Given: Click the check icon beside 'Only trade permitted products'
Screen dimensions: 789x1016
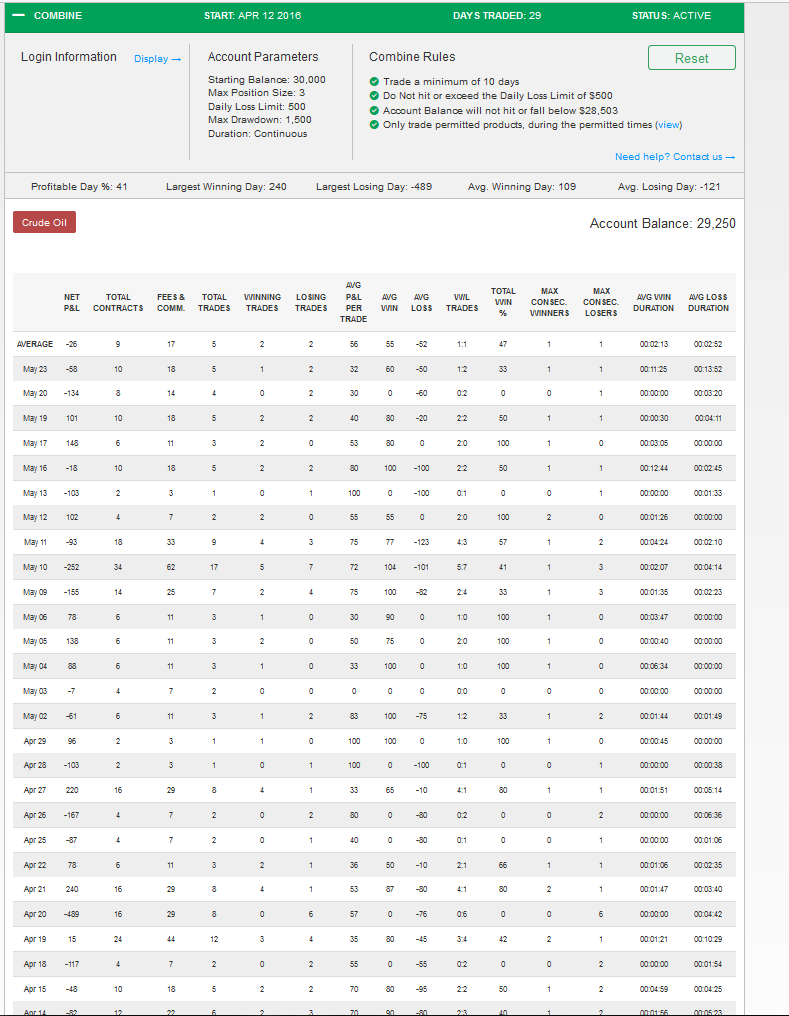Looking at the screenshot, I should pos(374,124).
